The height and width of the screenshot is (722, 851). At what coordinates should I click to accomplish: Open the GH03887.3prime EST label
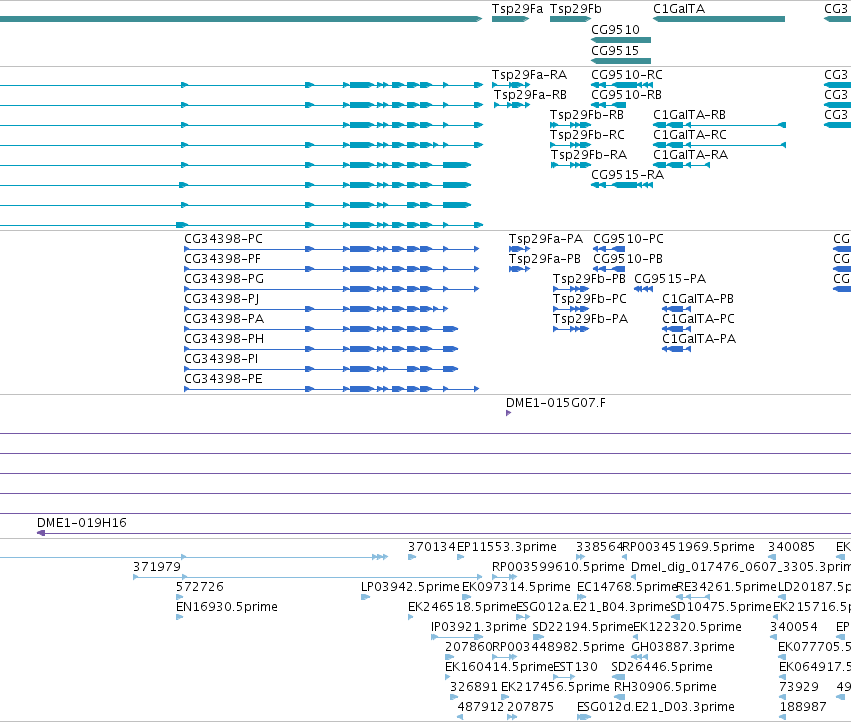click(x=683, y=647)
